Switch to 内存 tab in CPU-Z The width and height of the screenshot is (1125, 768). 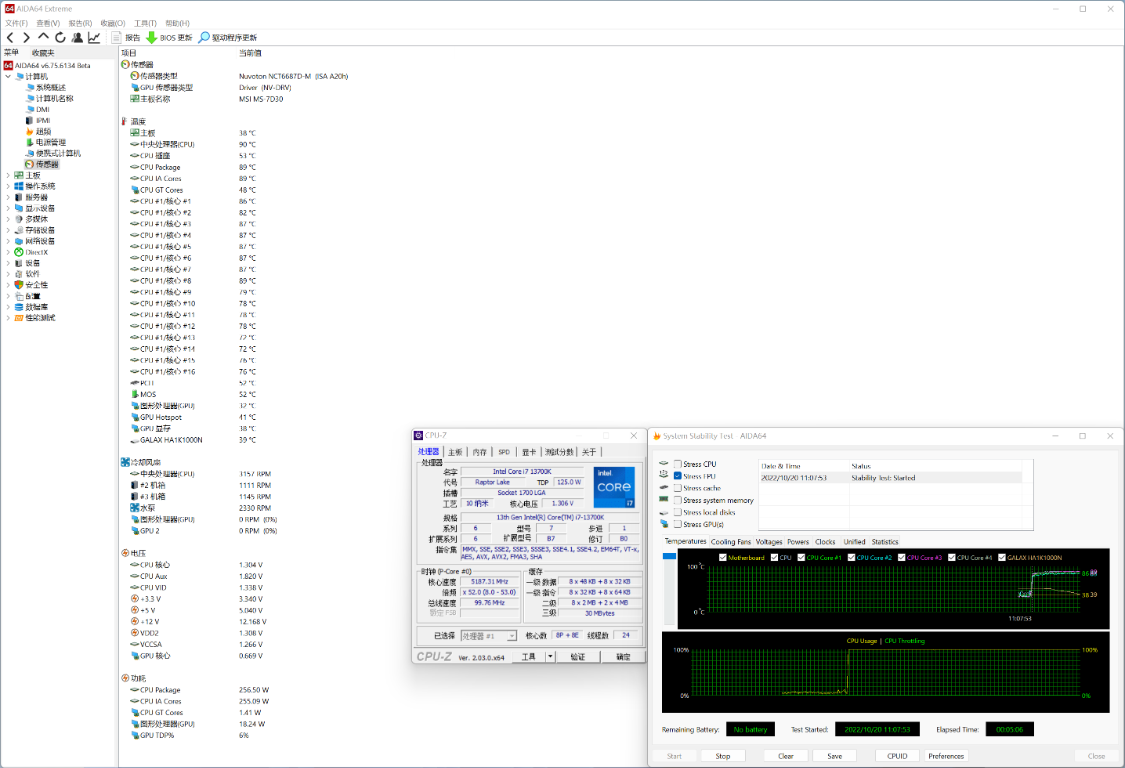pyautogui.click(x=479, y=452)
